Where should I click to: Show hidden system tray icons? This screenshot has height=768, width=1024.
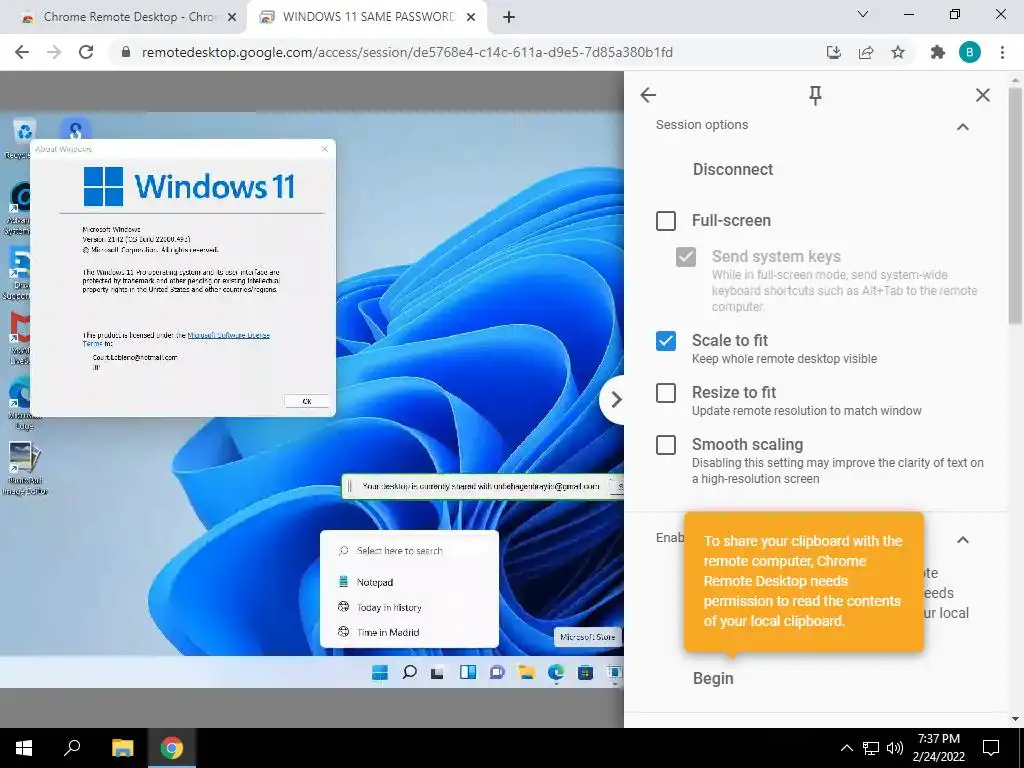click(846, 748)
